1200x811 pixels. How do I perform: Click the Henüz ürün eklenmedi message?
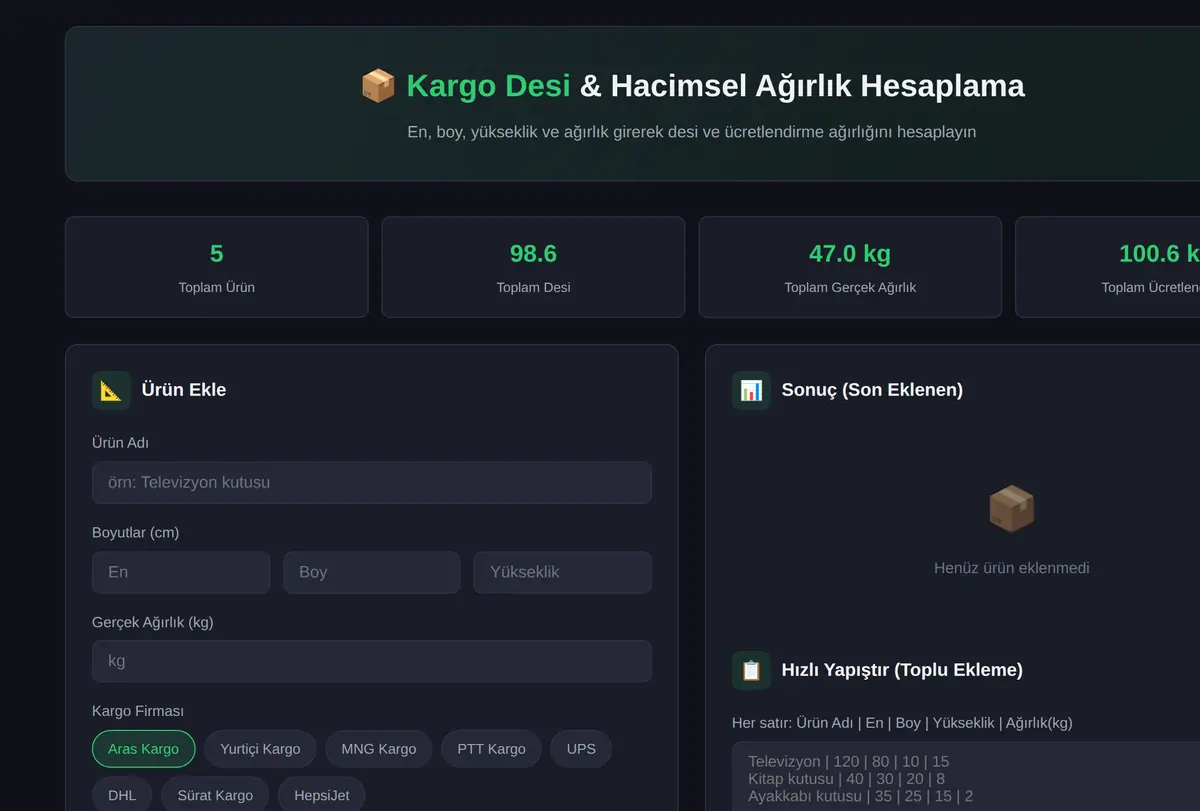point(1011,568)
